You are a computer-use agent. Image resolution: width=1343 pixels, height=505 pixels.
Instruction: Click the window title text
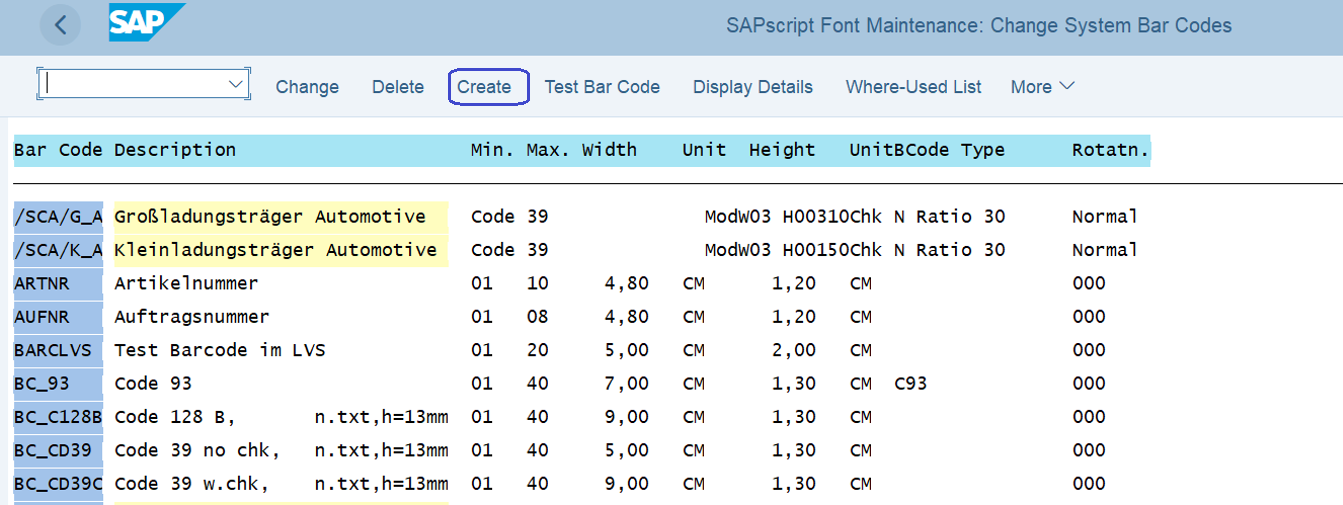[979, 25]
